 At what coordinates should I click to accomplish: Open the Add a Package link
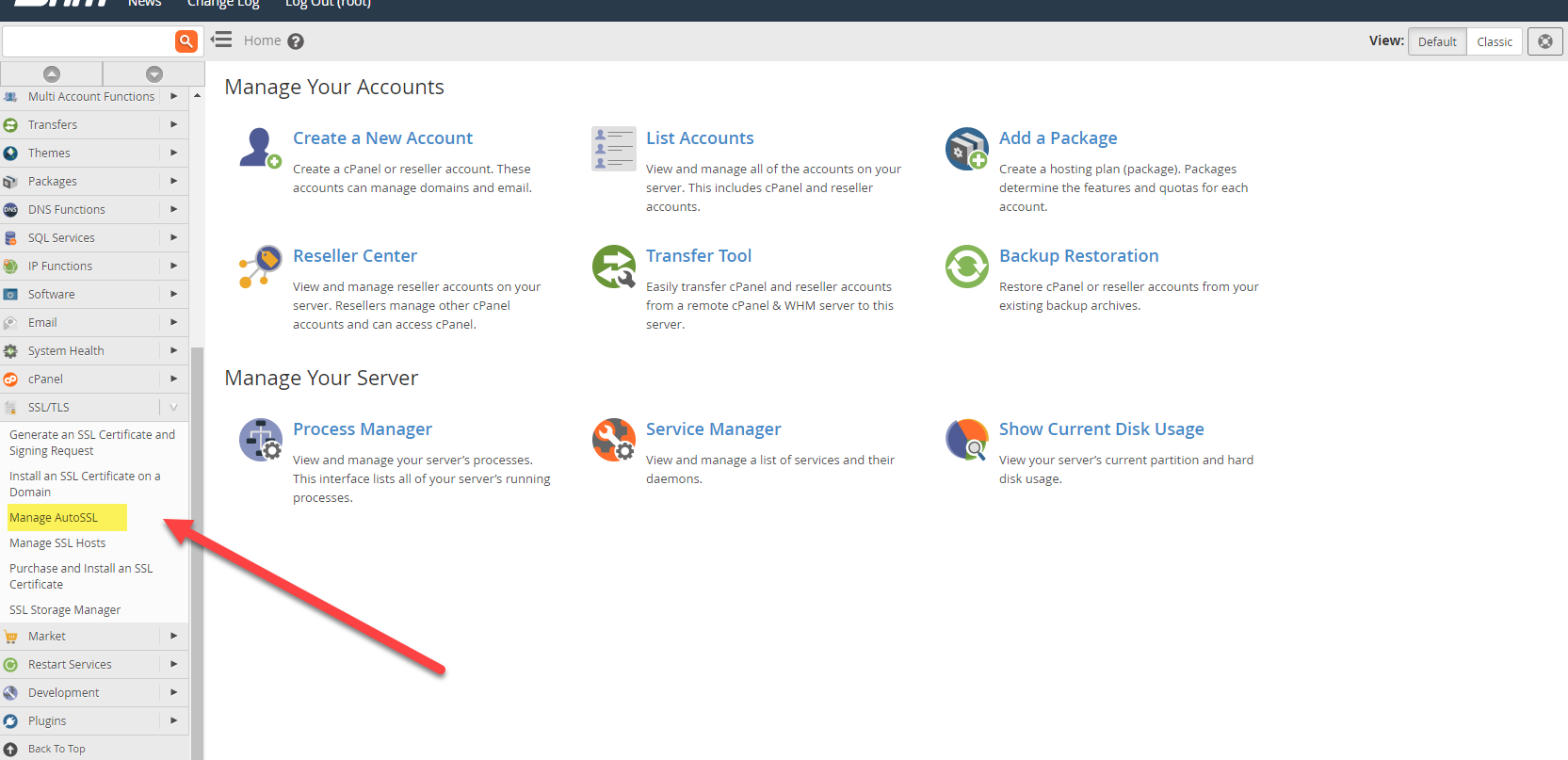pyautogui.click(x=1058, y=138)
